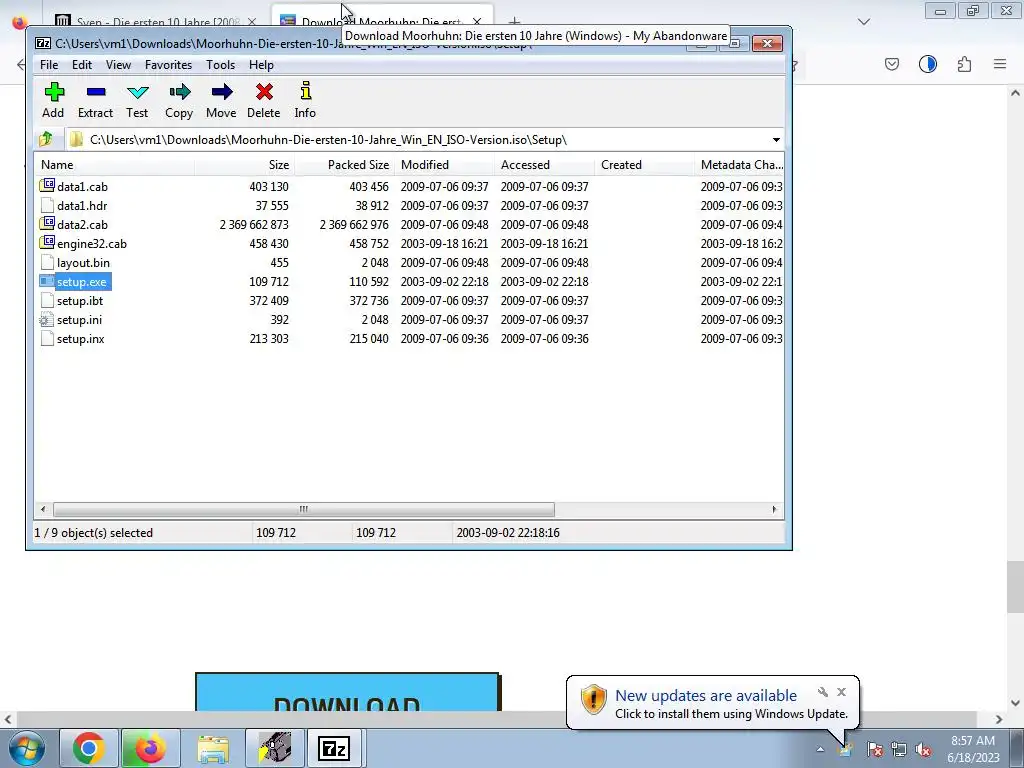Image resolution: width=1024 pixels, height=768 pixels.
Task: Select the setup.ibt file
Action: pyautogui.click(x=80, y=300)
